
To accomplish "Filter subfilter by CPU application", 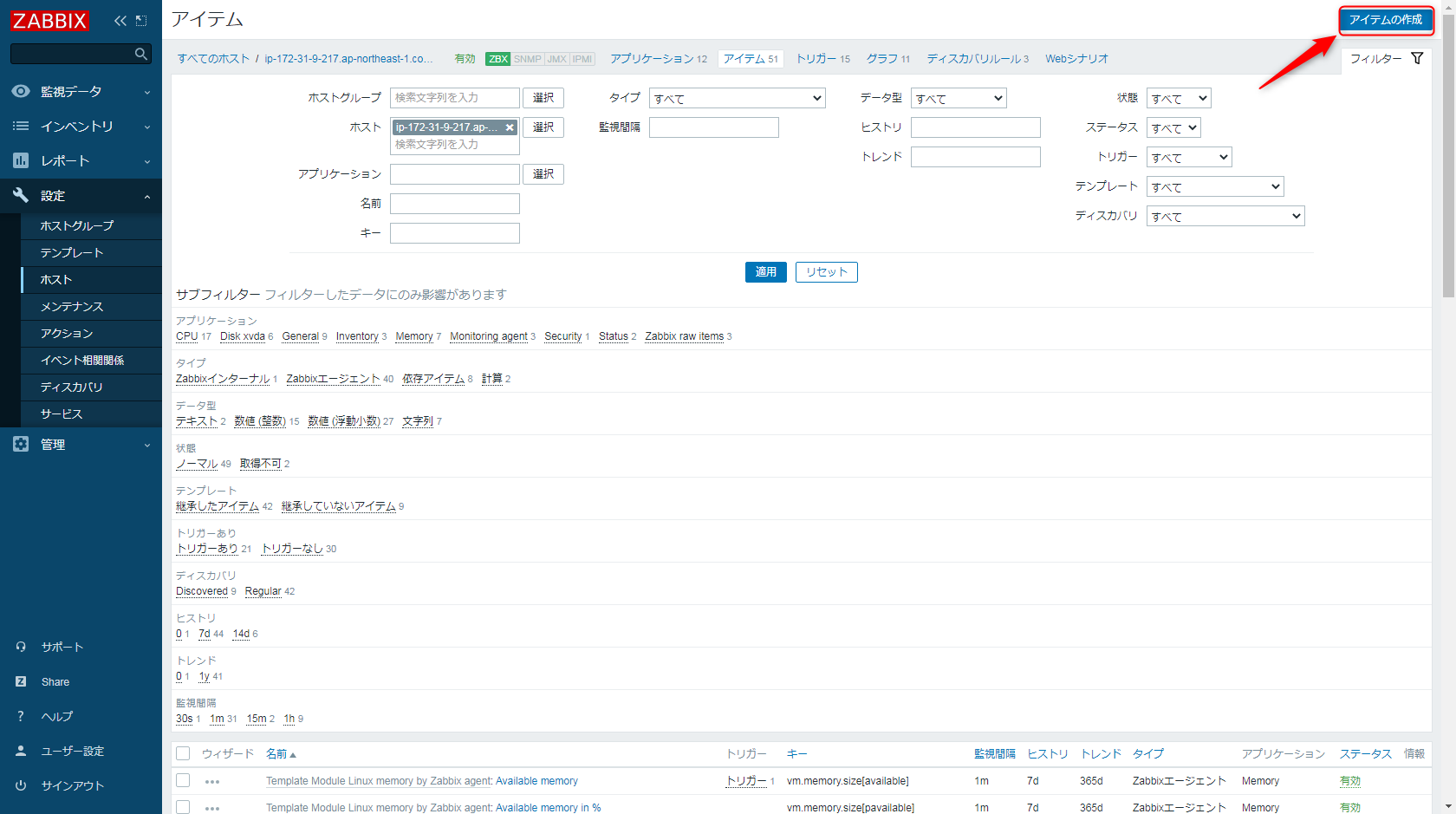I will coord(187,336).
